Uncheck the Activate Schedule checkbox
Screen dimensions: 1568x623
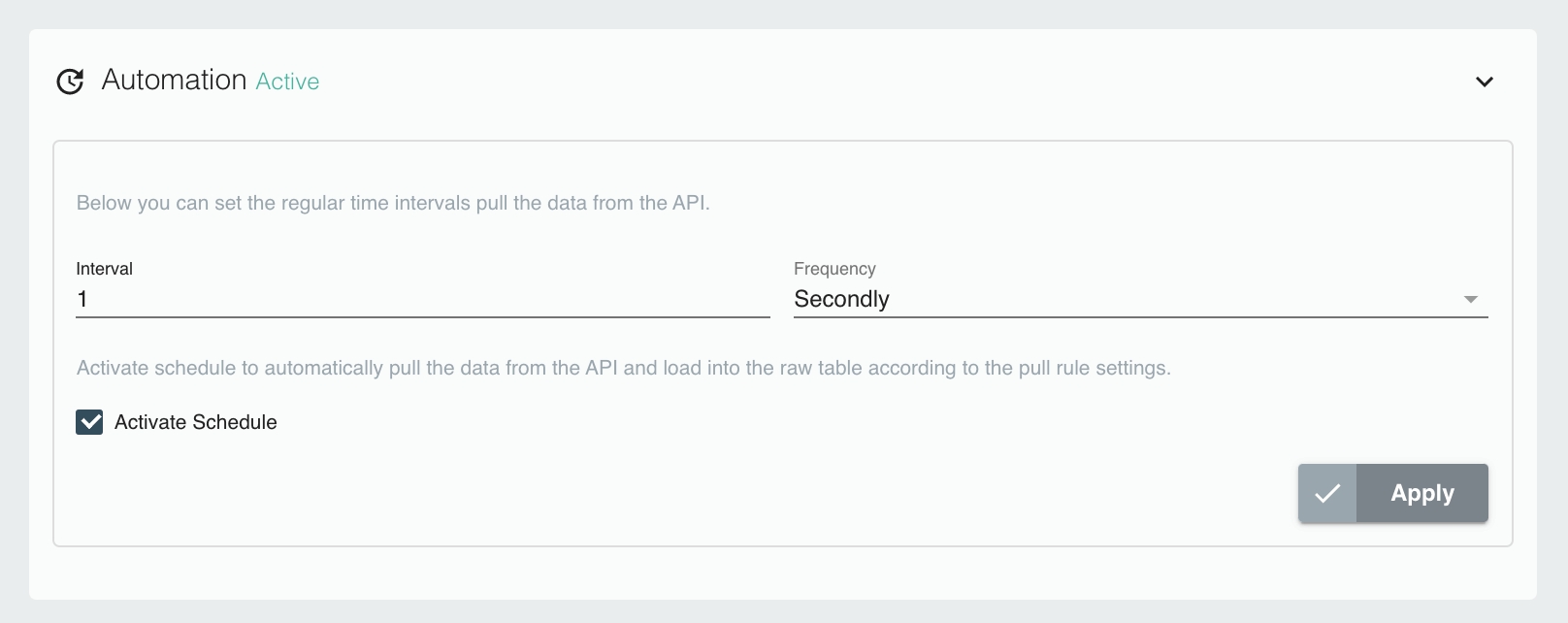tap(89, 422)
